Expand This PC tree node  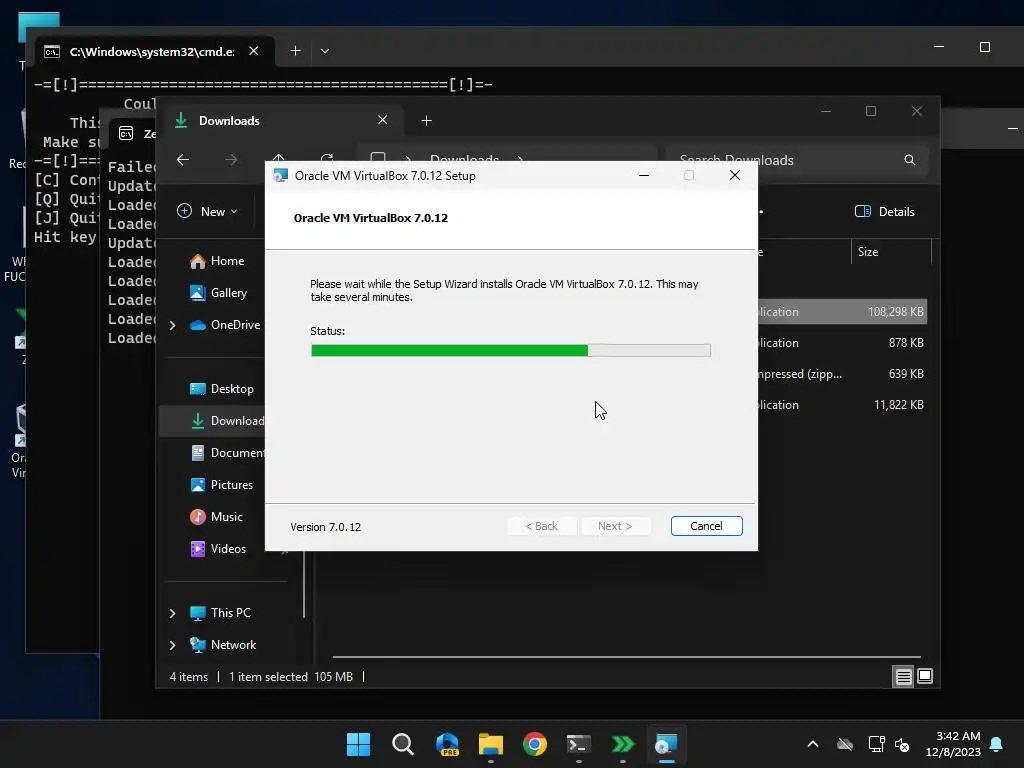(x=172, y=613)
